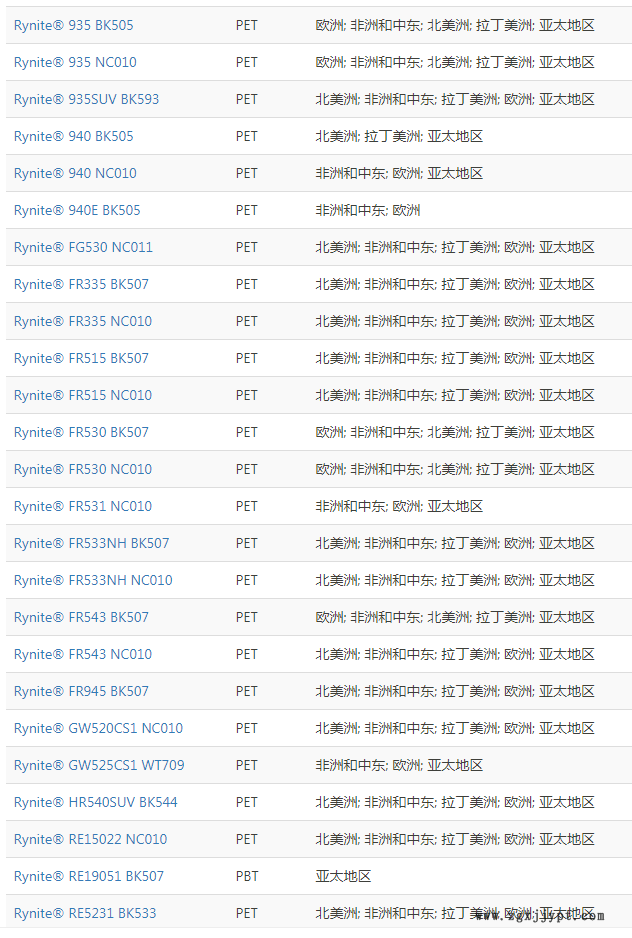632x938 pixels.
Task: Click the Rynite FR530 BK507 link
Action: [81, 432]
